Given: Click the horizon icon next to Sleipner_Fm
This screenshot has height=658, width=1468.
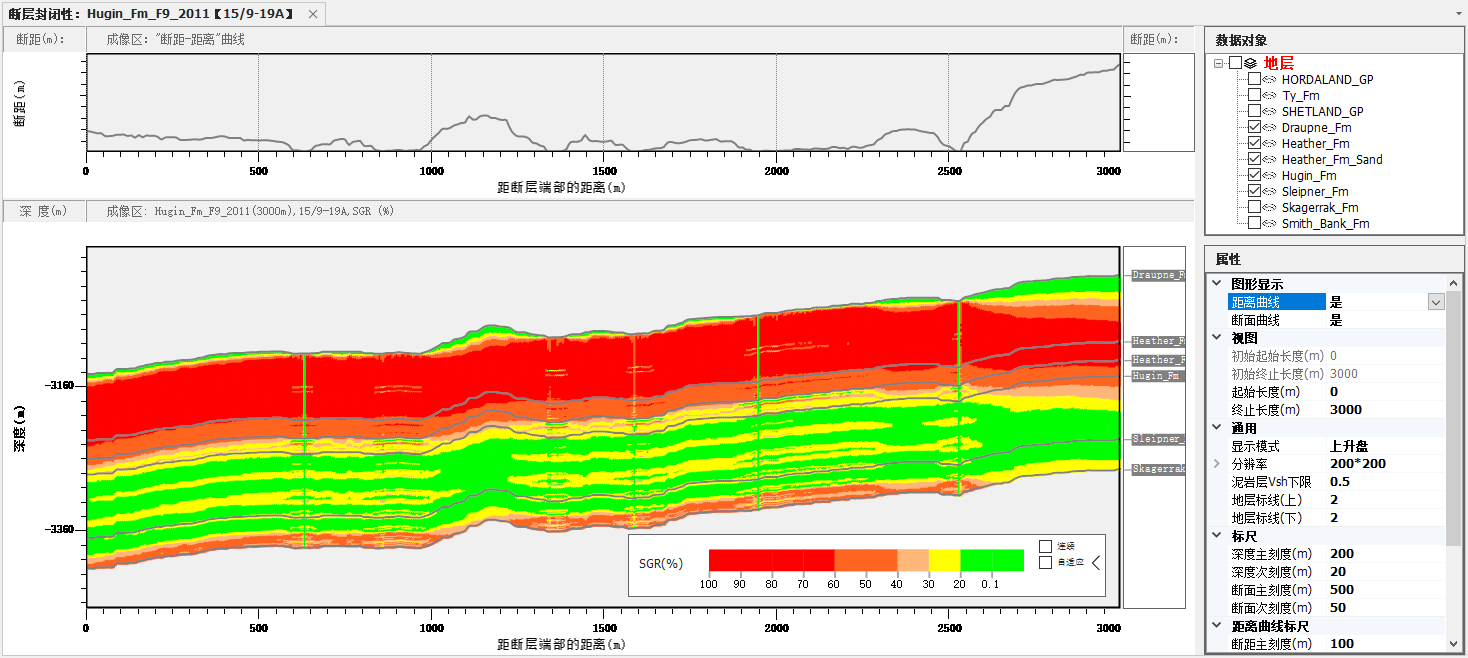Looking at the screenshot, I should point(1270,191).
